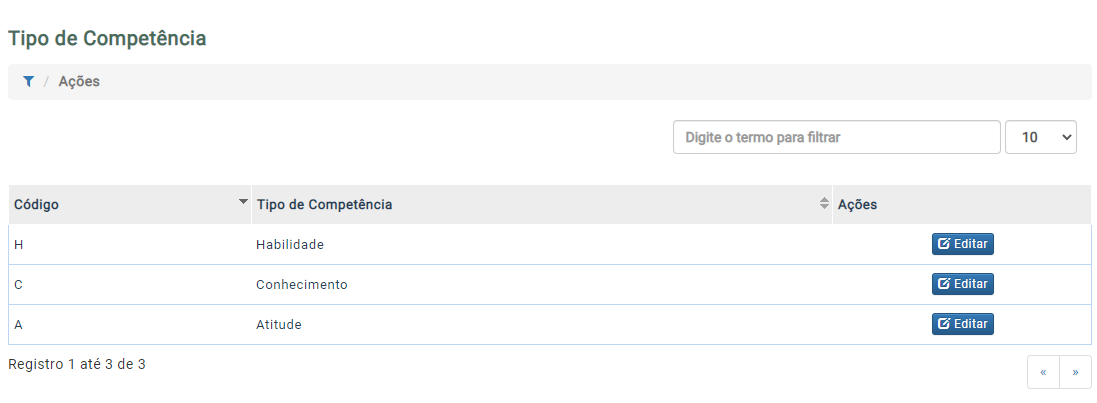
Task: Select the Conhecimento row text
Action: coord(302,285)
